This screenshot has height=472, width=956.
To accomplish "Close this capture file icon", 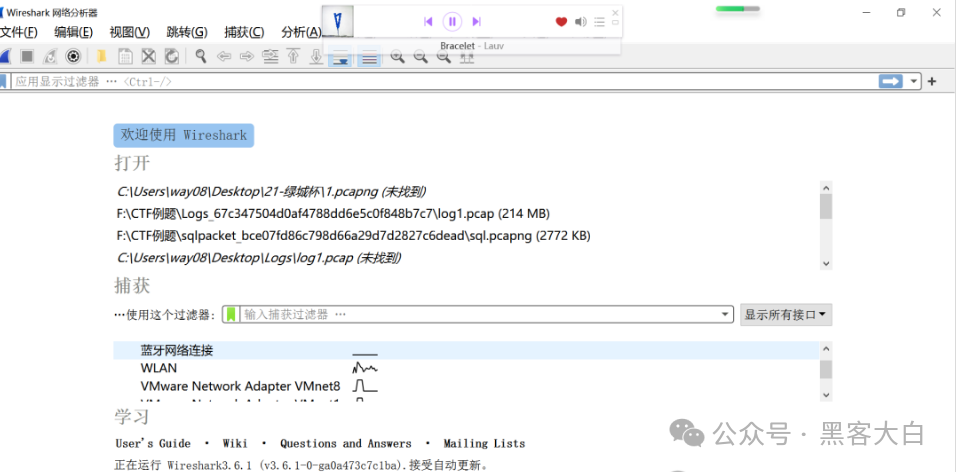I will 148,57.
